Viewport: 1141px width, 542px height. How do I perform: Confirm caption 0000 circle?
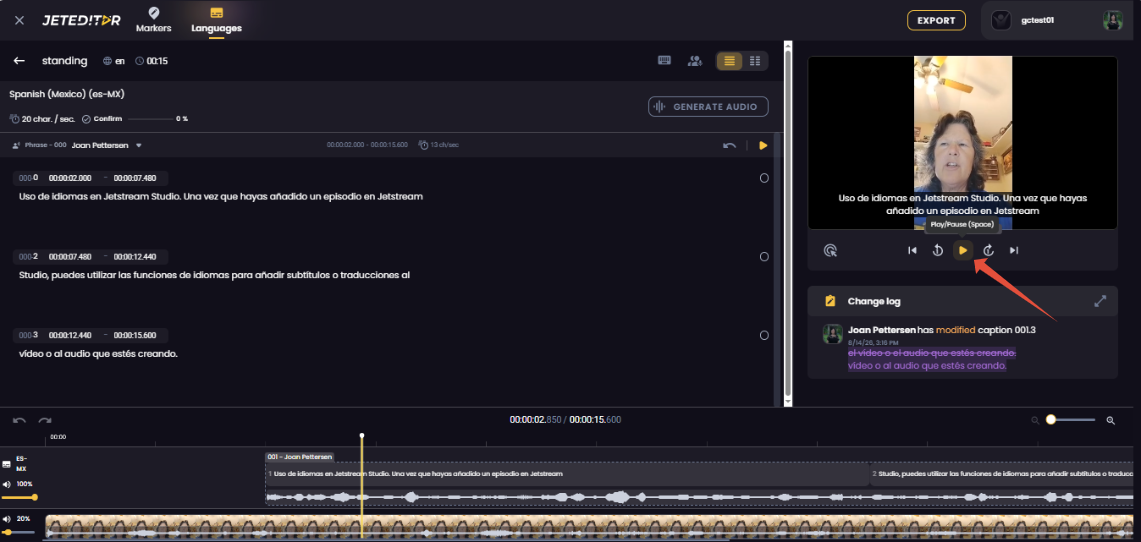click(764, 178)
